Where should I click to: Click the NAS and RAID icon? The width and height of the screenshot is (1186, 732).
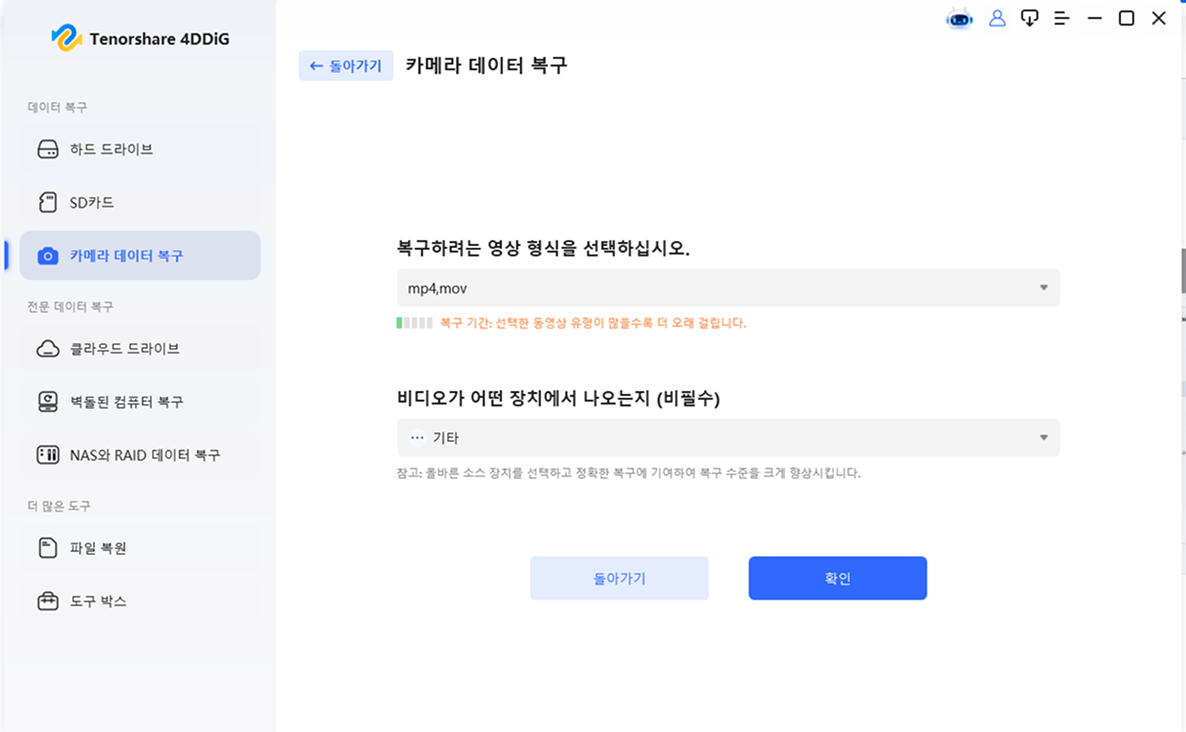coord(48,454)
